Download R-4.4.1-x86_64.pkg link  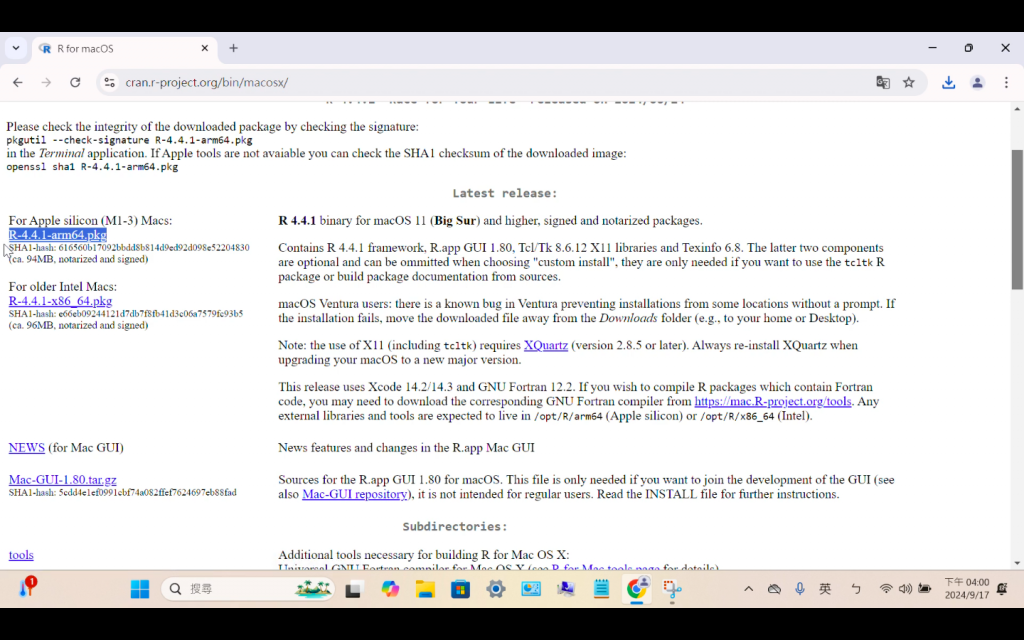(60, 300)
